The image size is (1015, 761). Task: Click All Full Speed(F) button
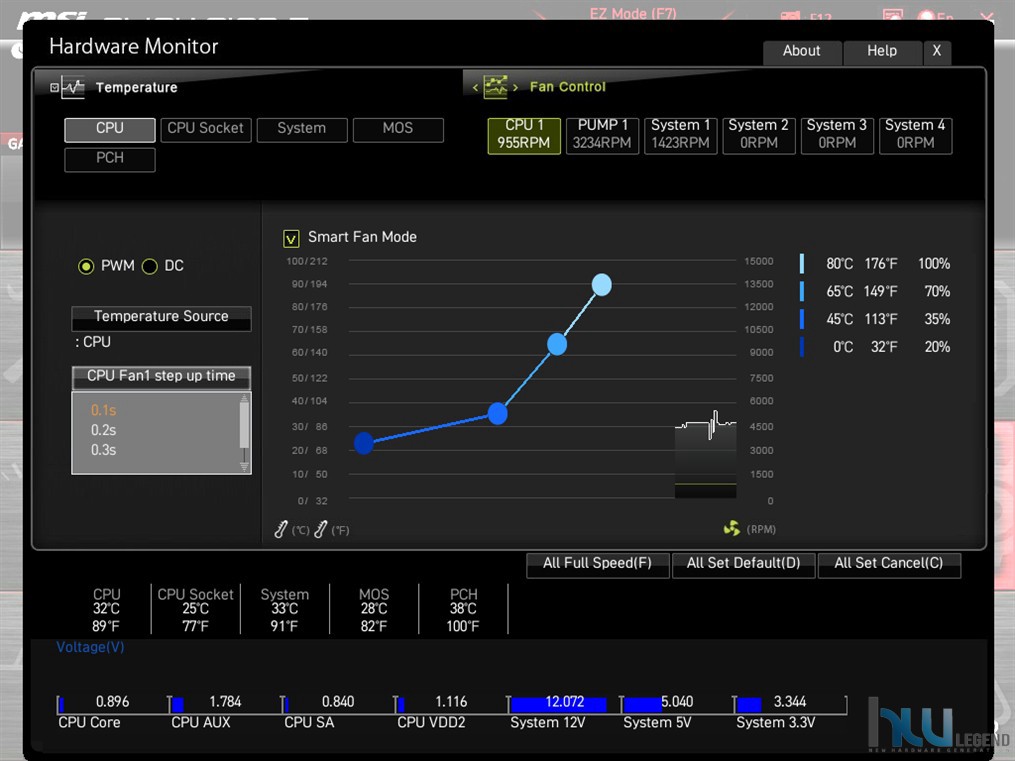(x=597, y=564)
